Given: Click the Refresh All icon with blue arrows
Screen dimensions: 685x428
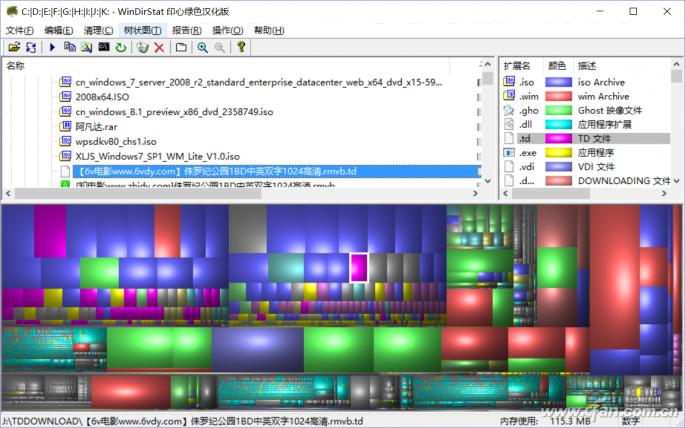Looking at the screenshot, I should (x=31, y=47).
